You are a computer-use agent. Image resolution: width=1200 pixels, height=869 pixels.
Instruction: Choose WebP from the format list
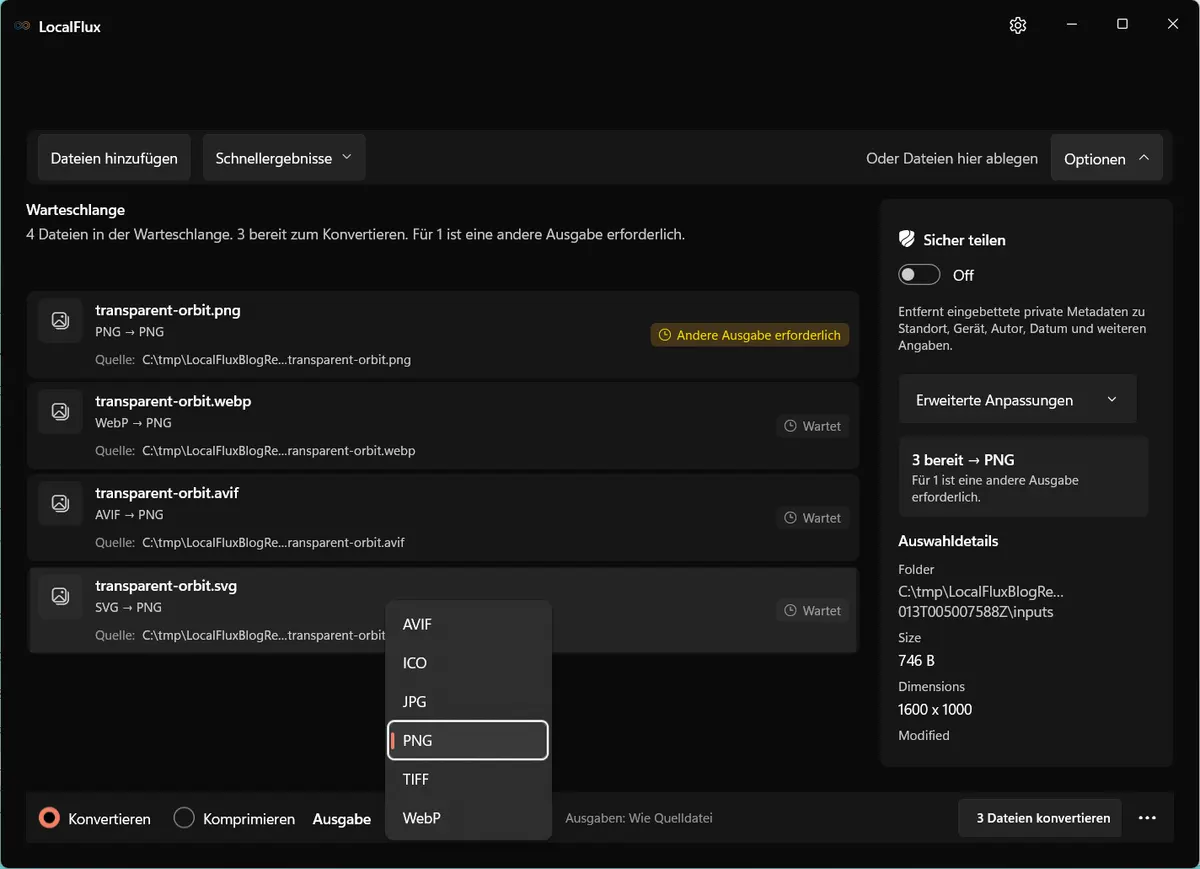point(468,818)
